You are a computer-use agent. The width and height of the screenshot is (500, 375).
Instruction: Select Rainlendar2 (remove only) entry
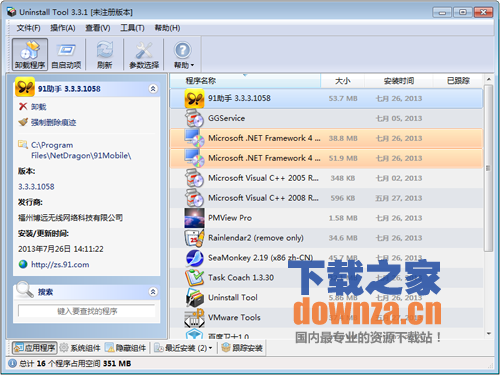(x=256, y=238)
